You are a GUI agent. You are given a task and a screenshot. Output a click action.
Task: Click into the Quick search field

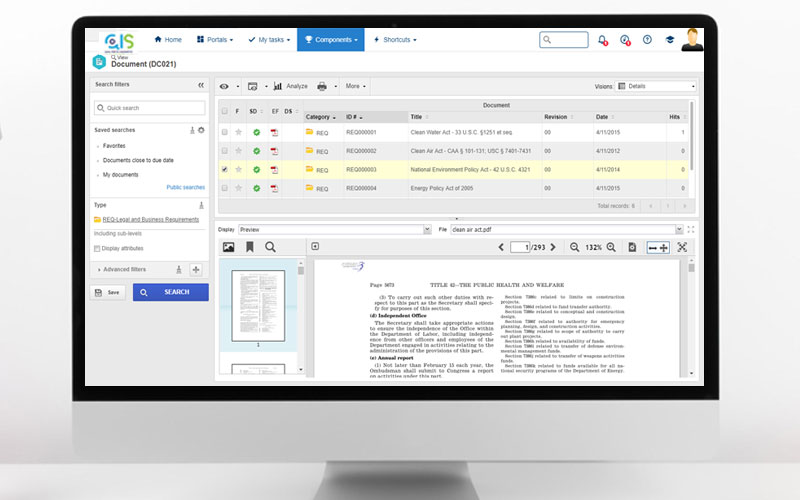[150, 108]
